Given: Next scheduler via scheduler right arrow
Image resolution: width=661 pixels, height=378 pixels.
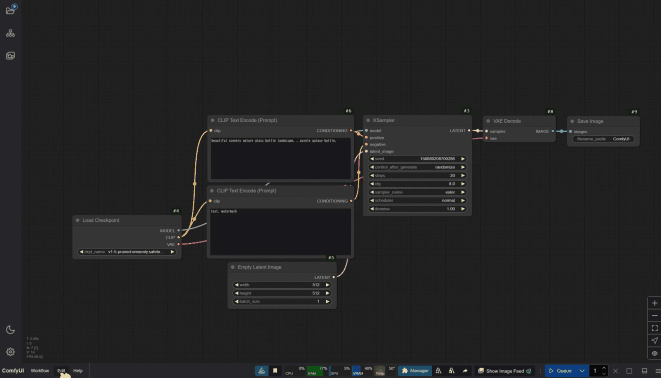Looking at the screenshot, I should [462, 201].
